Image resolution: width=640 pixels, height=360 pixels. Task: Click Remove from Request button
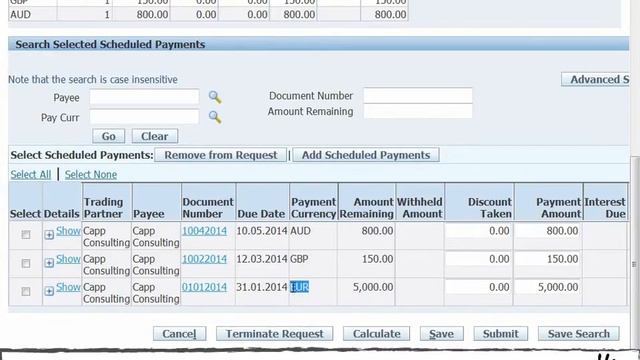tap(220, 155)
